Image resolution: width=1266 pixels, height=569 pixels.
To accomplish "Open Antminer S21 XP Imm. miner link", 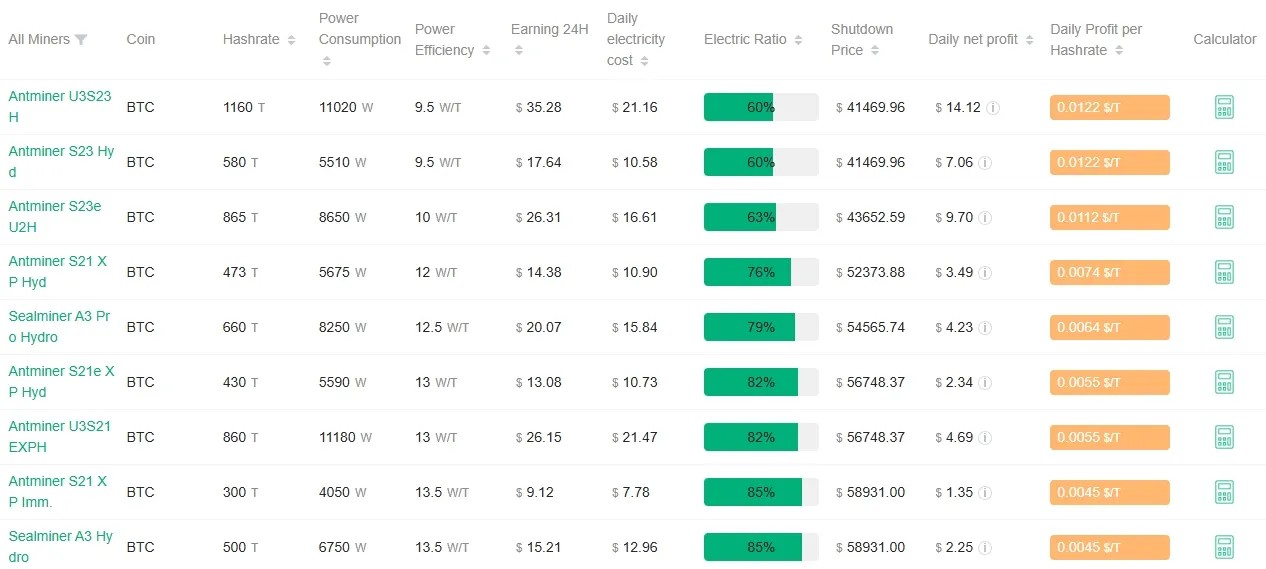I will (x=58, y=491).
